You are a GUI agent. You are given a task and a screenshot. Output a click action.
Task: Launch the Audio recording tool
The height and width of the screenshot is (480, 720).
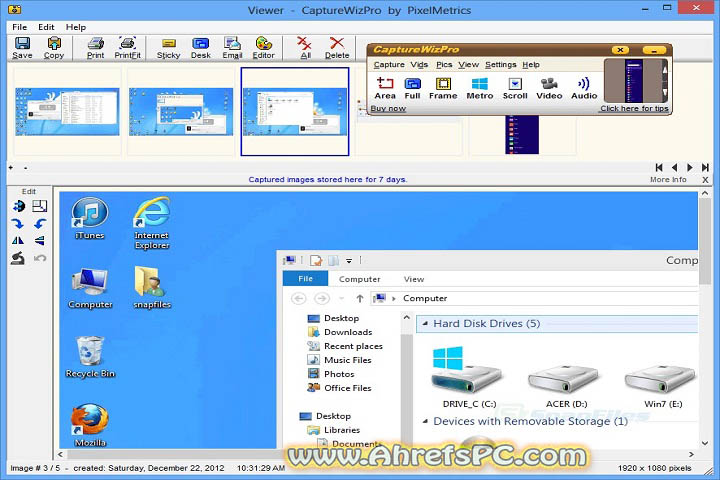coord(584,88)
